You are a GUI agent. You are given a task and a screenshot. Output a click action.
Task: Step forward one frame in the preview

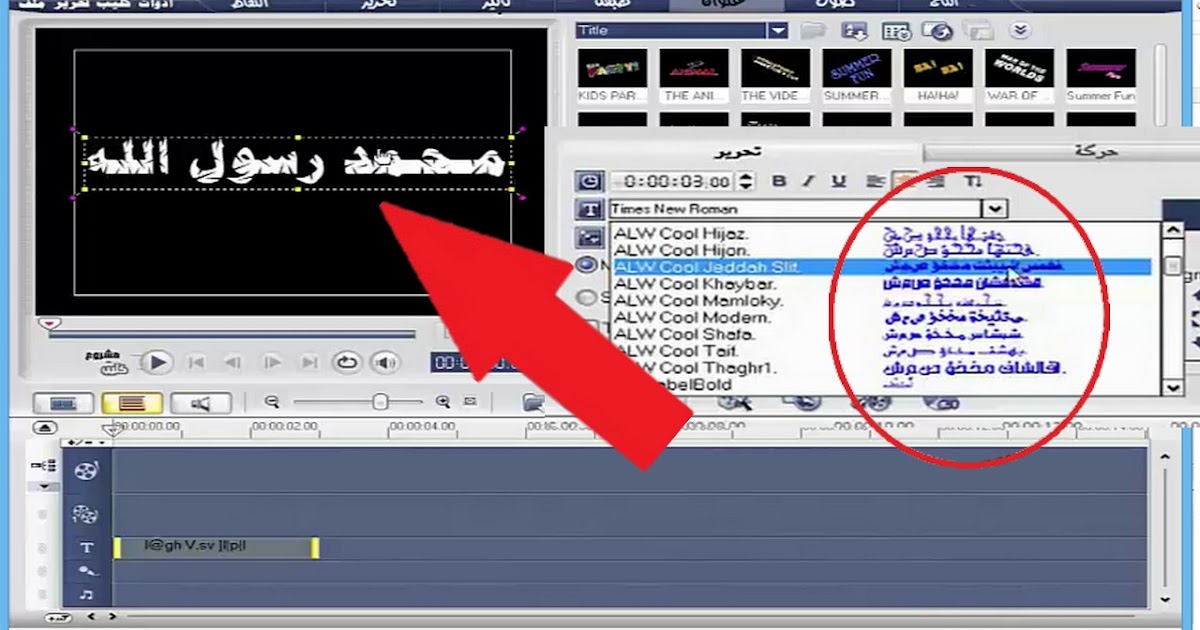[271, 362]
